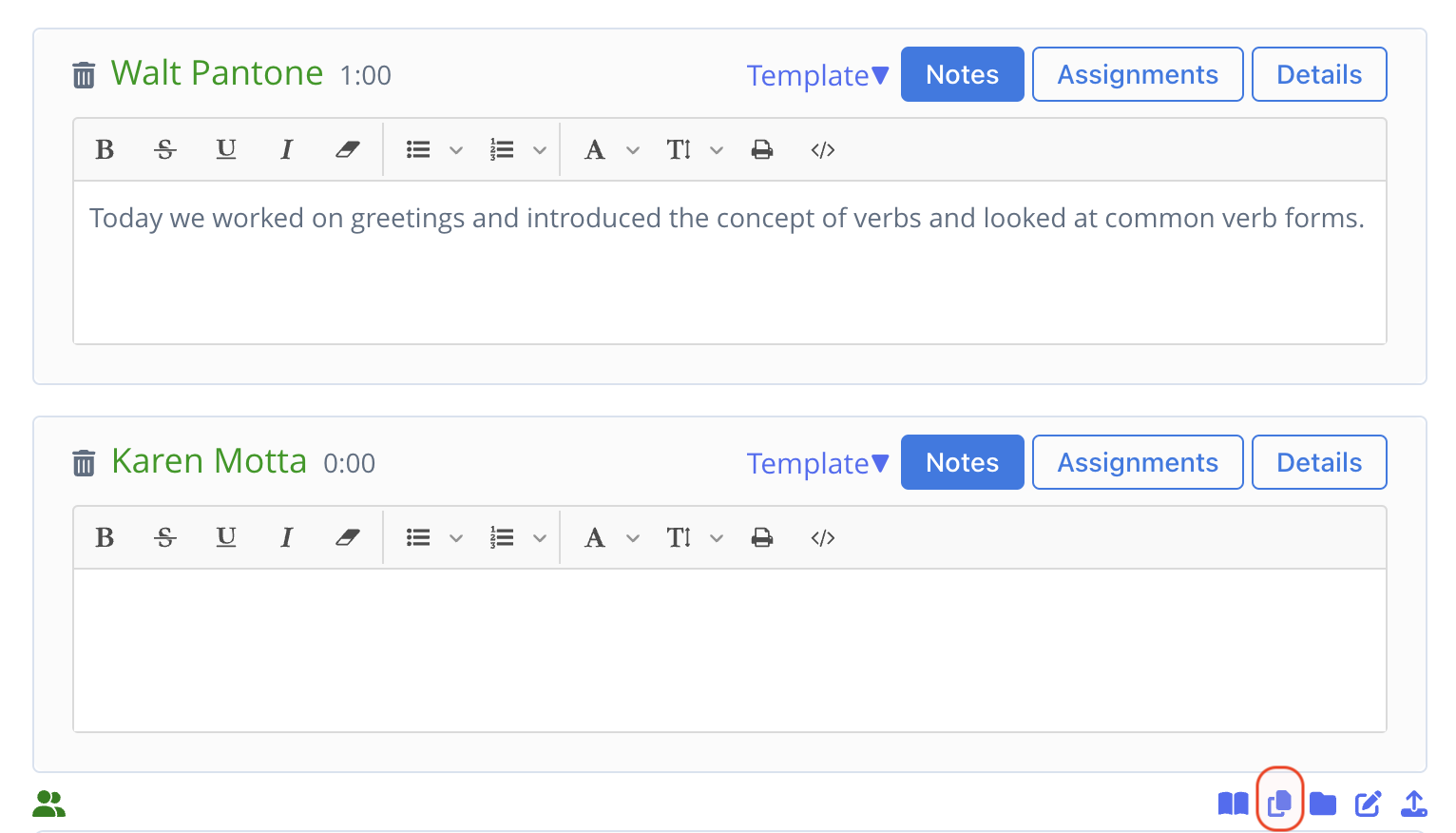Viewport: 1456px width, 833px height.
Task: Choose font color A in Walt Pantone's editor
Action: coord(595,149)
